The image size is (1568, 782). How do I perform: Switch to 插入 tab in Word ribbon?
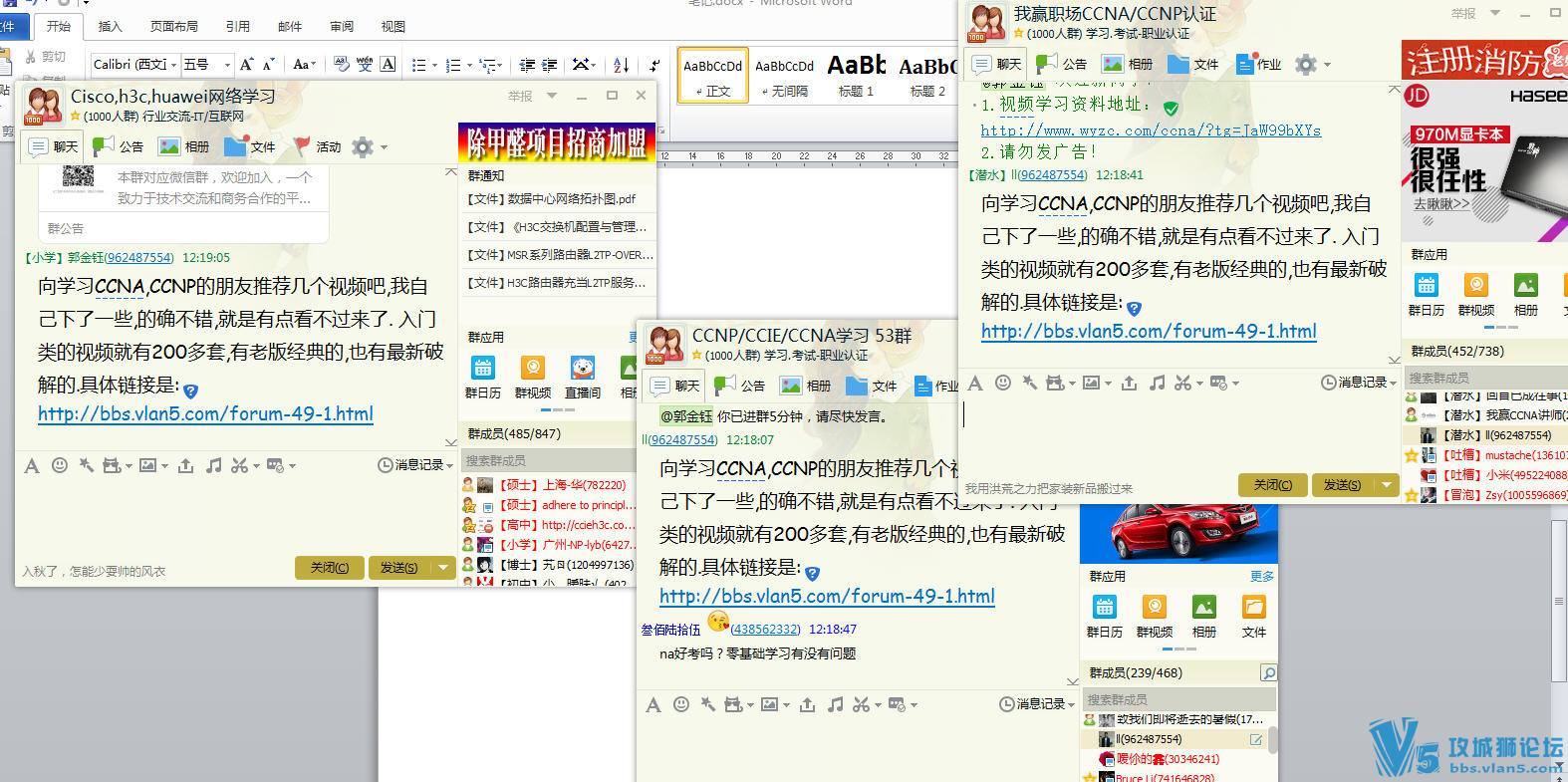110,26
